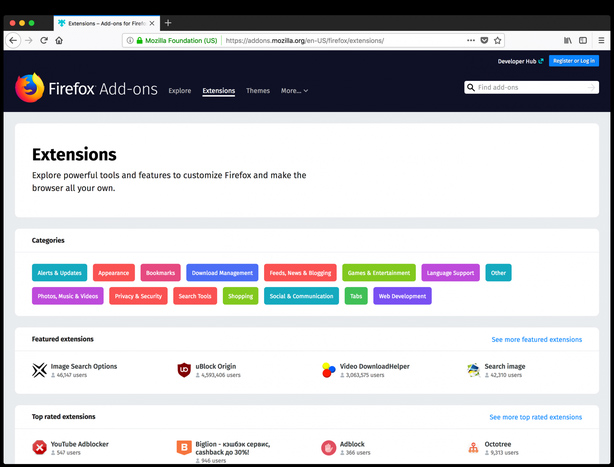Open the Biglion cashback extension title

click(x=233, y=448)
